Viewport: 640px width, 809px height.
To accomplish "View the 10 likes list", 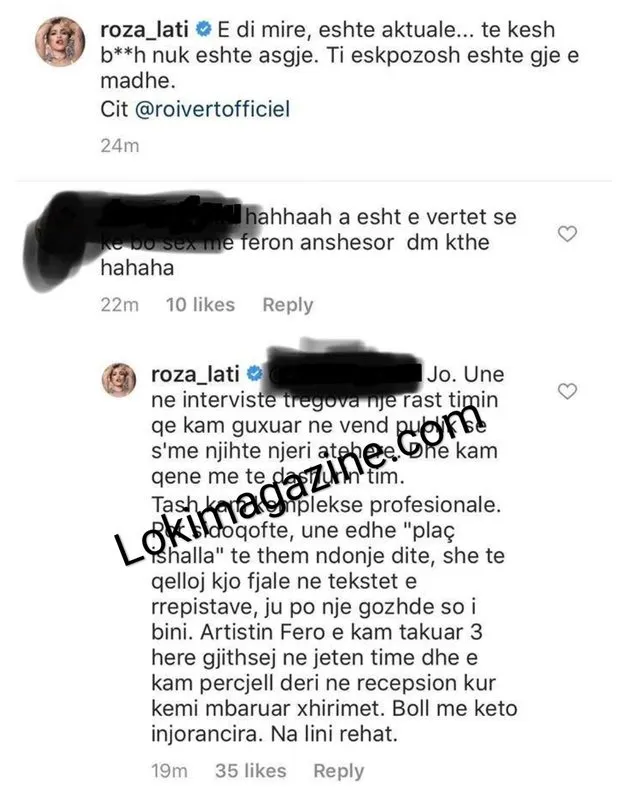I will point(200,304).
